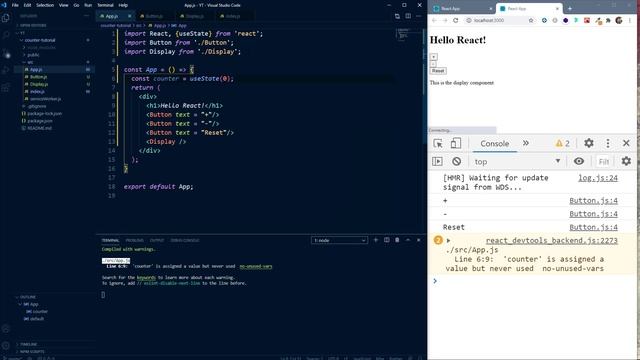Click the split editor icon
640x360 pixels.
(408, 16)
